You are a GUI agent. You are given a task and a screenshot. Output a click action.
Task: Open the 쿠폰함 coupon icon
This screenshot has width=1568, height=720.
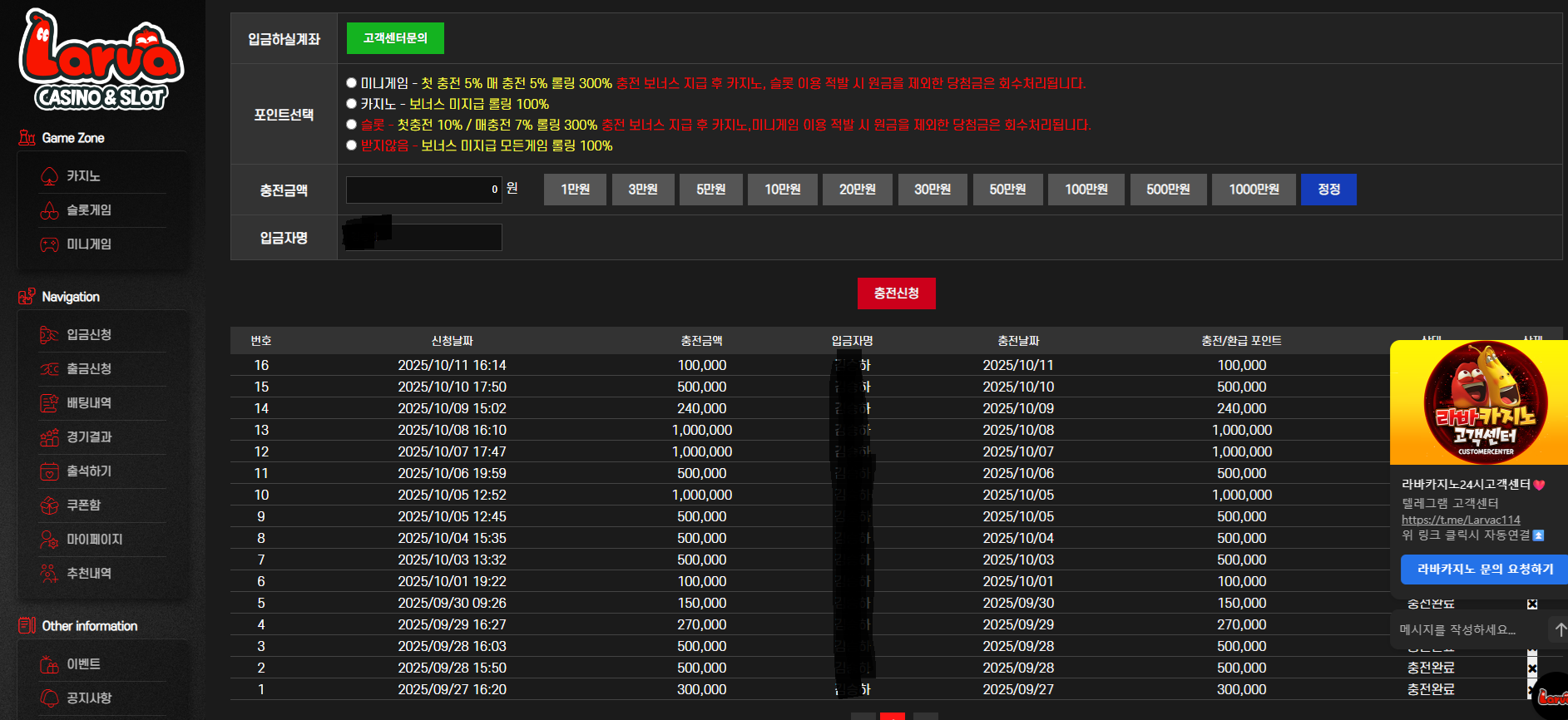coord(49,505)
